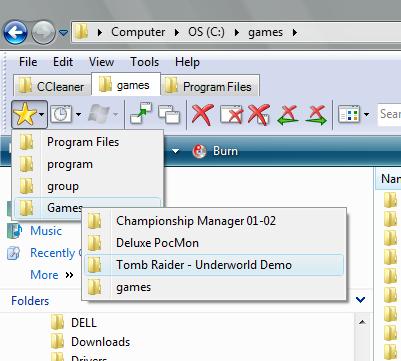Expand the arrow after games in breadcrumb
Viewport: 401px width, 361px height.
click(295, 32)
